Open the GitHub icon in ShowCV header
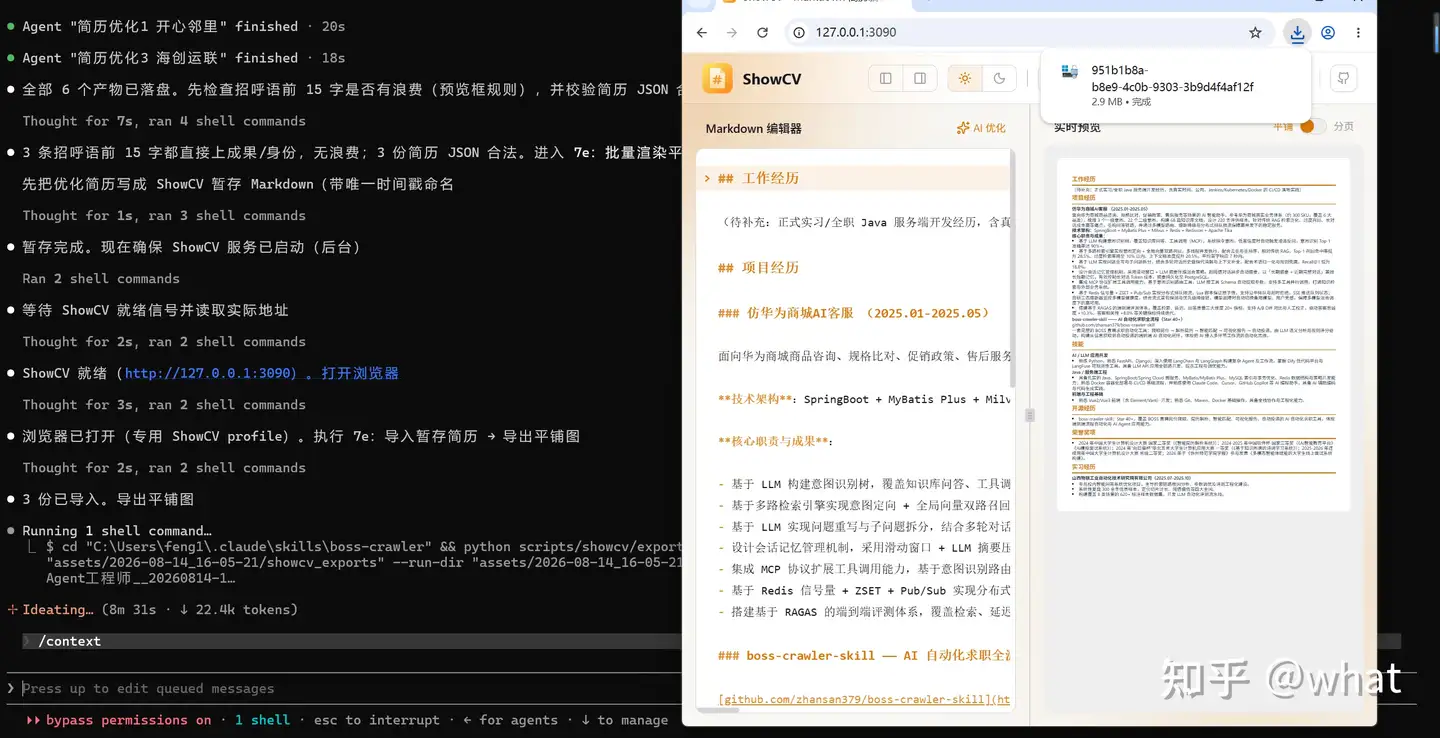The image size is (1440, 738). pos(1343,78)
